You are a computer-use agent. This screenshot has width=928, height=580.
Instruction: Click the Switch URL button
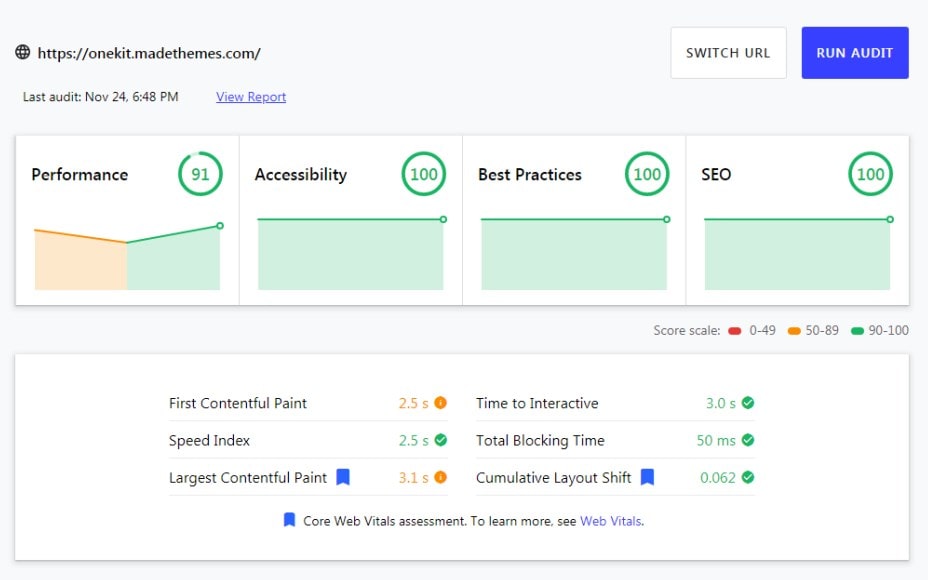pyautogui.click(x=728, y=53)
